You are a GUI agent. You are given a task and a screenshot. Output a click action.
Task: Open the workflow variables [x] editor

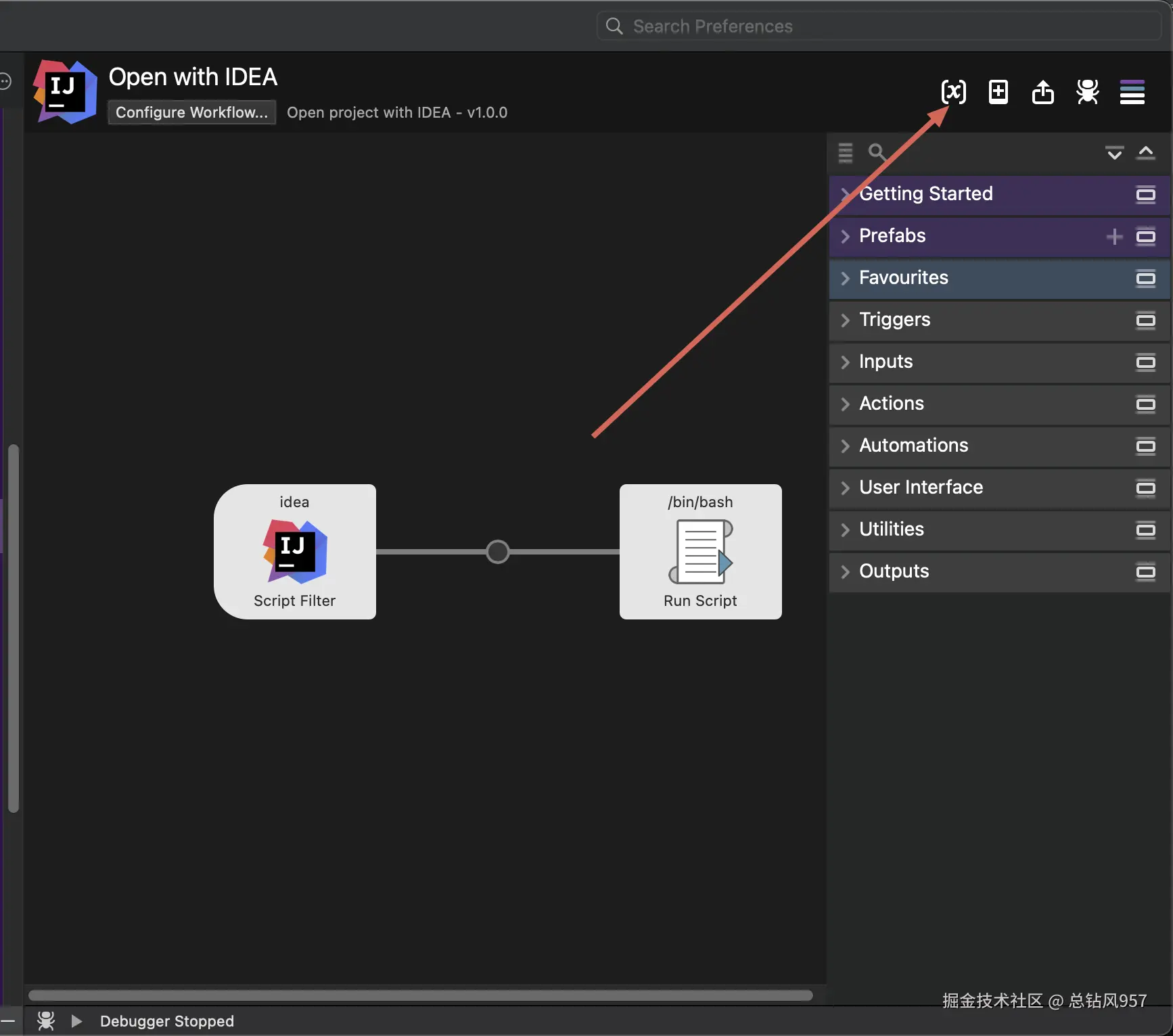[953, 92]
